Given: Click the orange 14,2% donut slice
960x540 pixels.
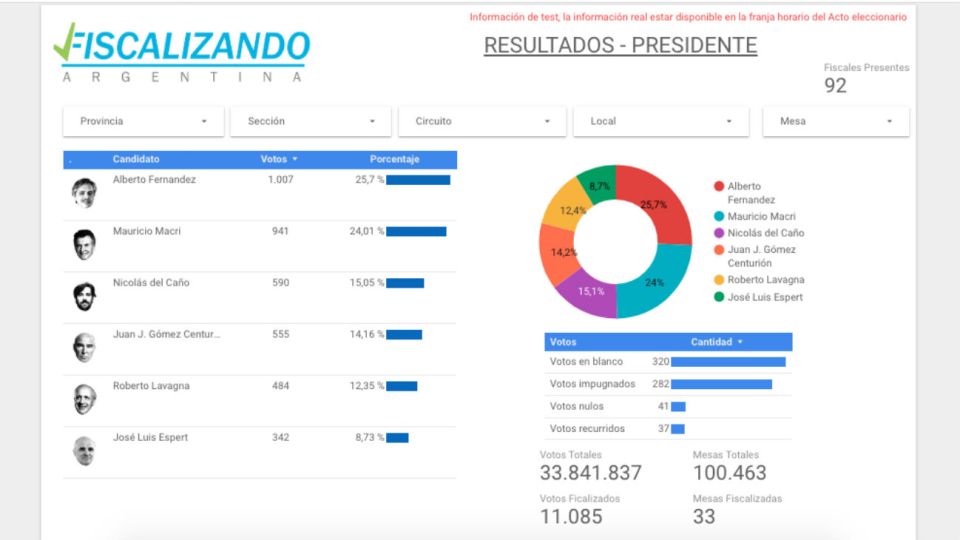Looking at the screenshot, I should tap(557, 254).
